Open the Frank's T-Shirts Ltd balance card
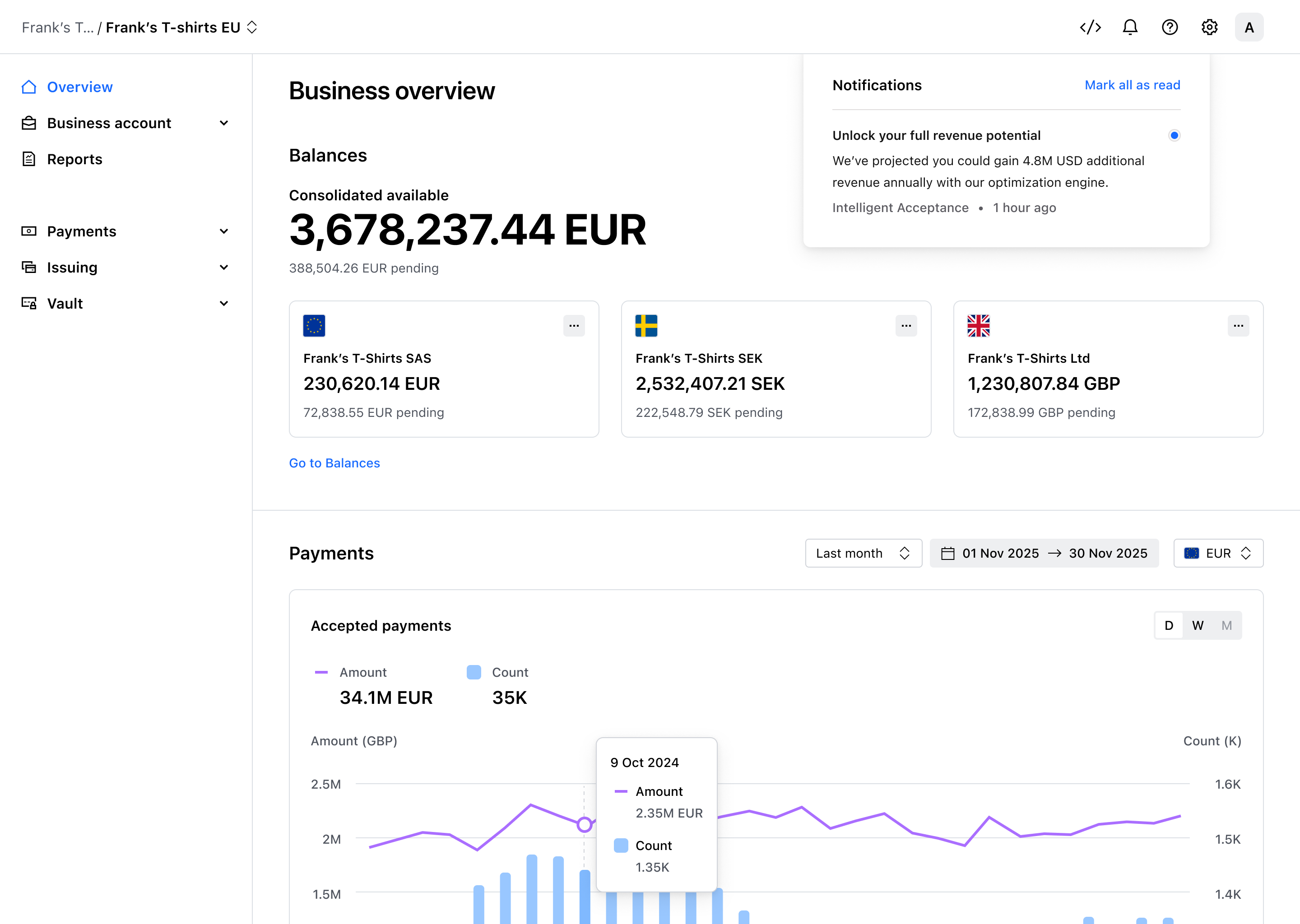Screen dimensions: 1300x924 click(x=1108, y=369)
